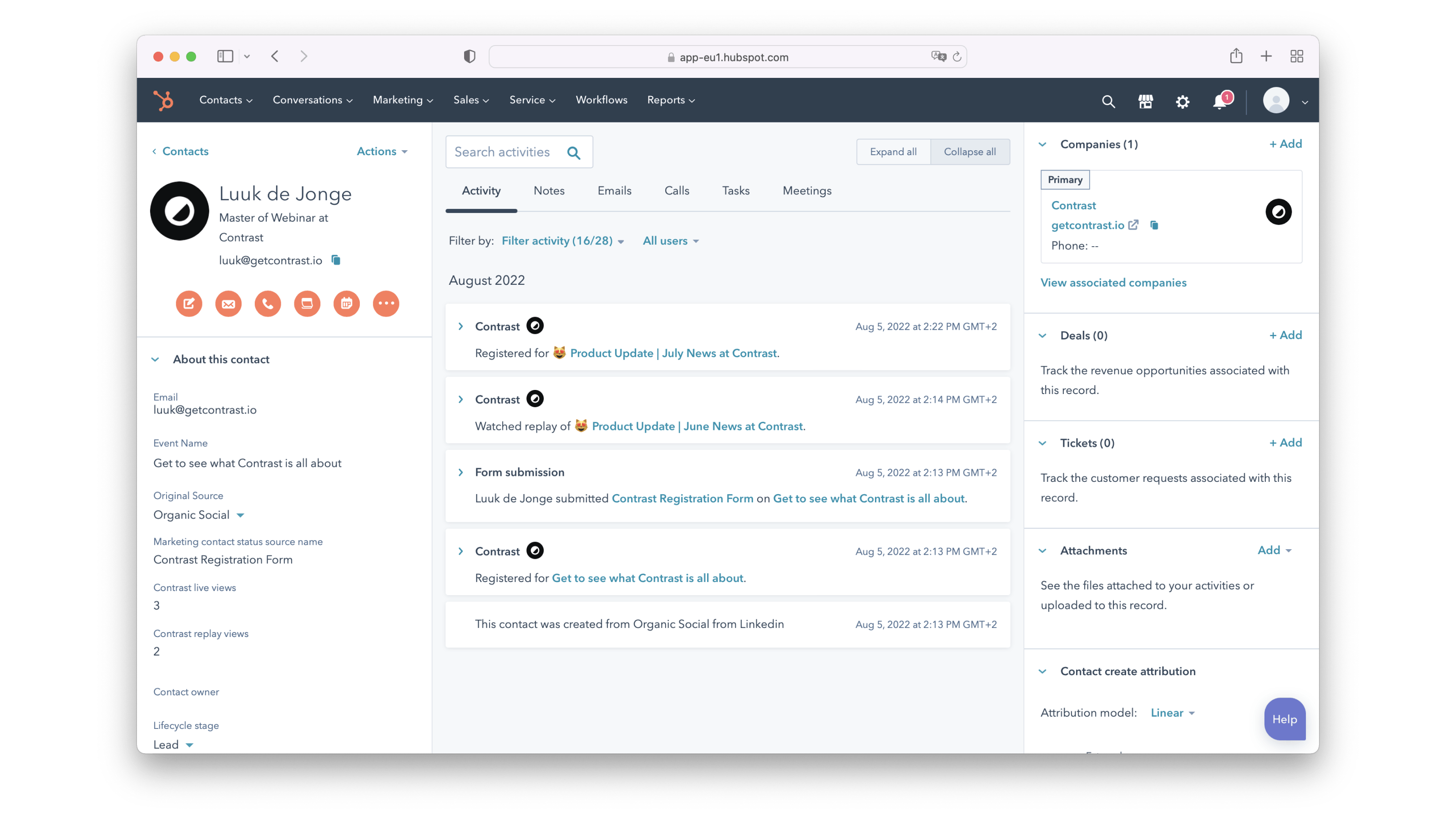Click the orange more options ellipsis icon
Image resolution: width=1456 pixels, height=819 pixels.
(x=386, y=303)
